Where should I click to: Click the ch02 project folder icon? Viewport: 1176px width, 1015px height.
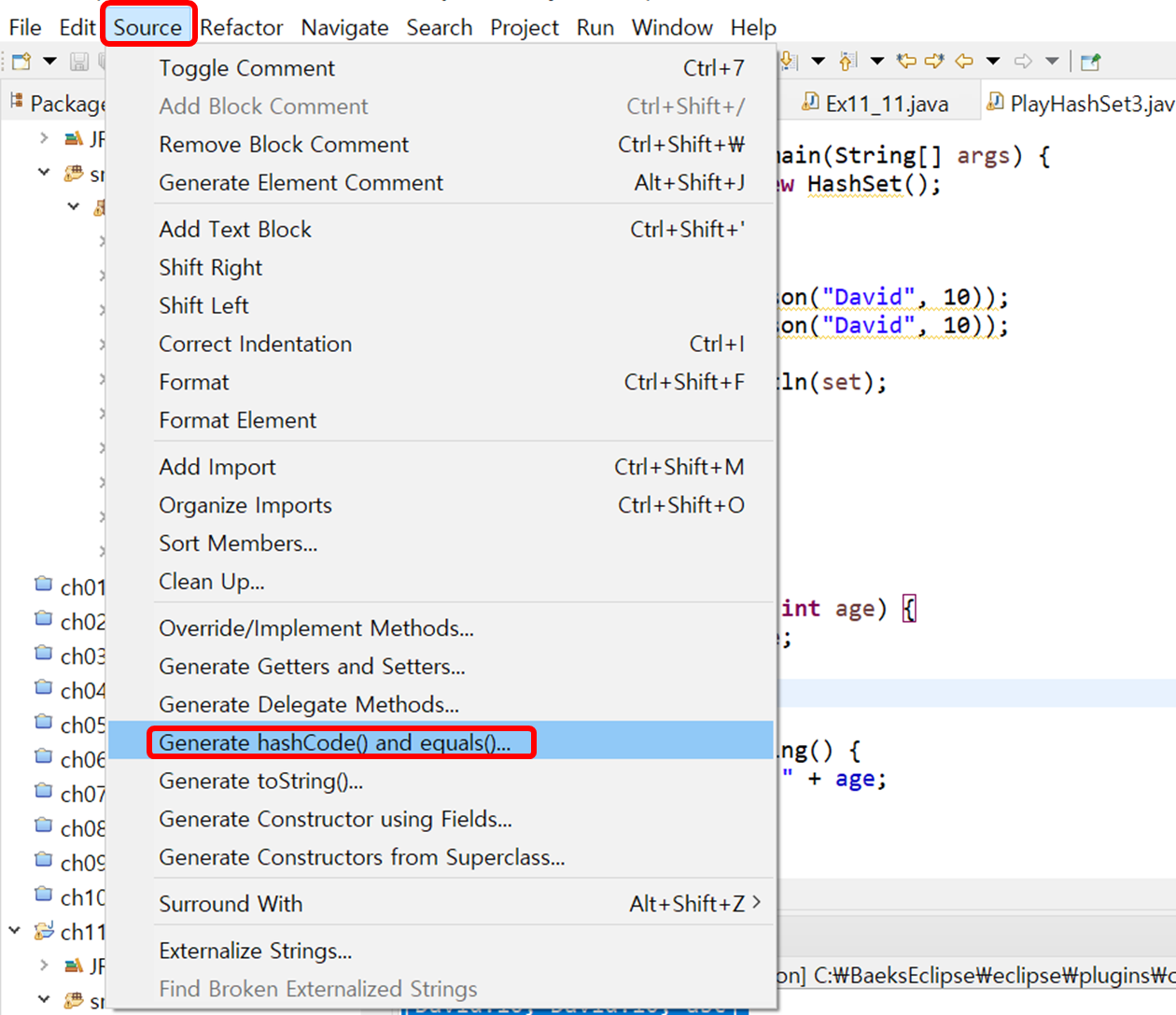[44, 619]
